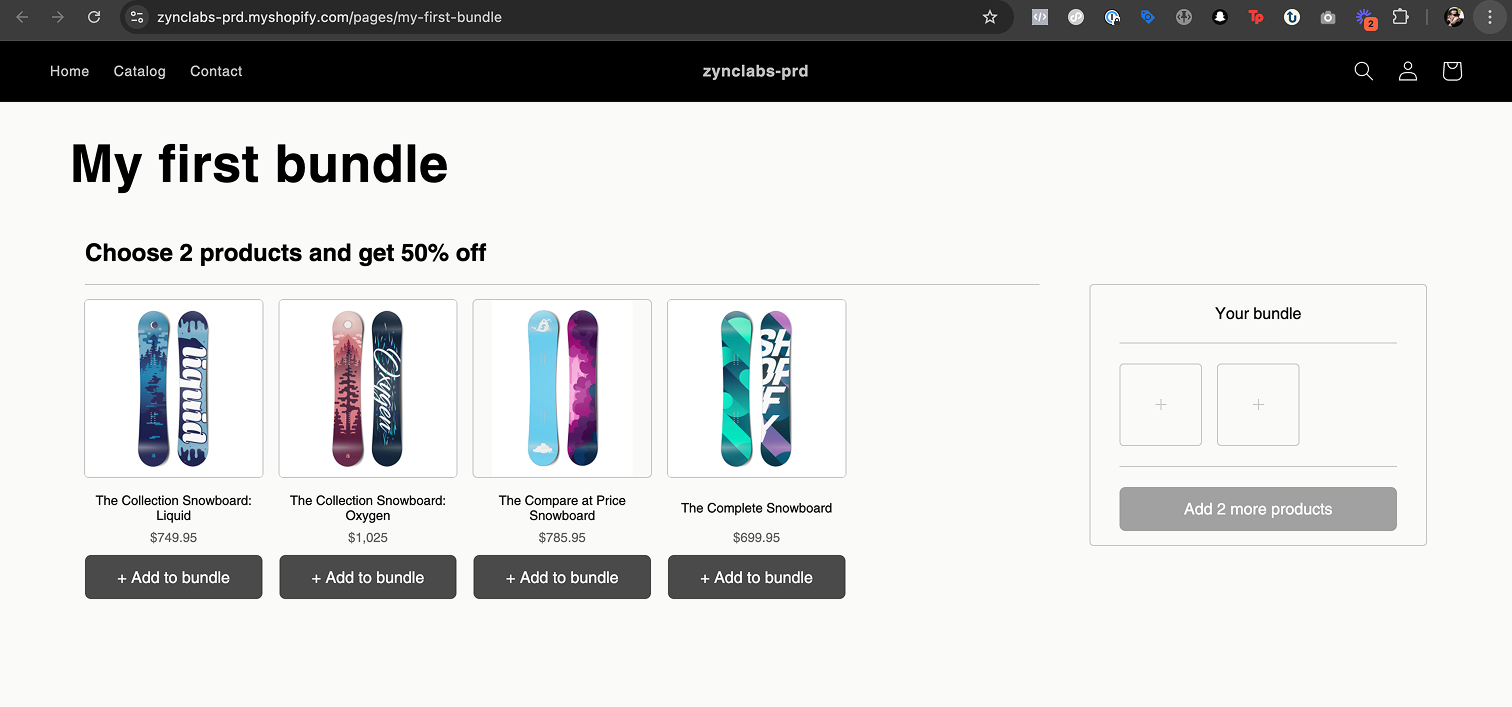Click the camera screenshot extension icon
The height and width of the screenshot is (707, 1512).
pos(1328,17)
